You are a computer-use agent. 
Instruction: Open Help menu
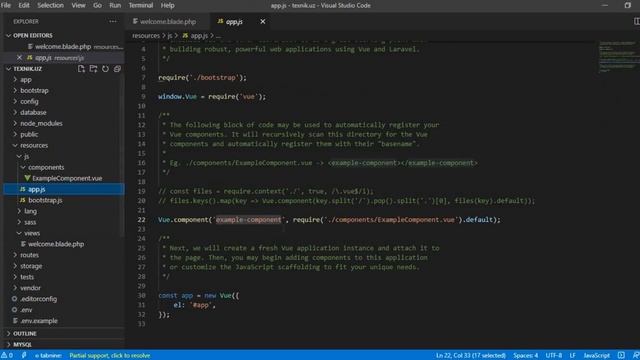pyautogui.click(x=167, y=5)
